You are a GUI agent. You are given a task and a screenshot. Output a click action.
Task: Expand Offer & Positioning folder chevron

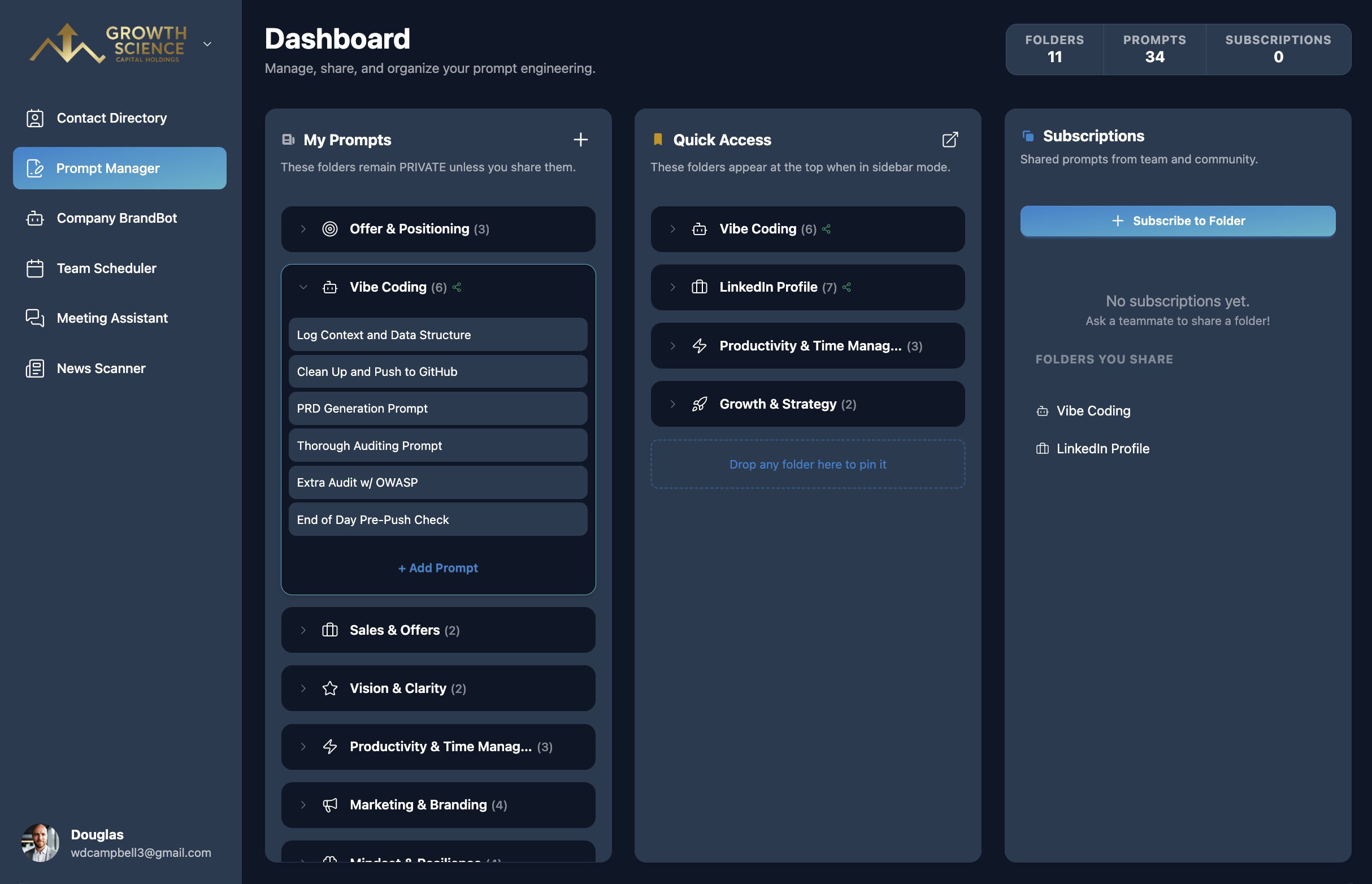pos(303,229)
